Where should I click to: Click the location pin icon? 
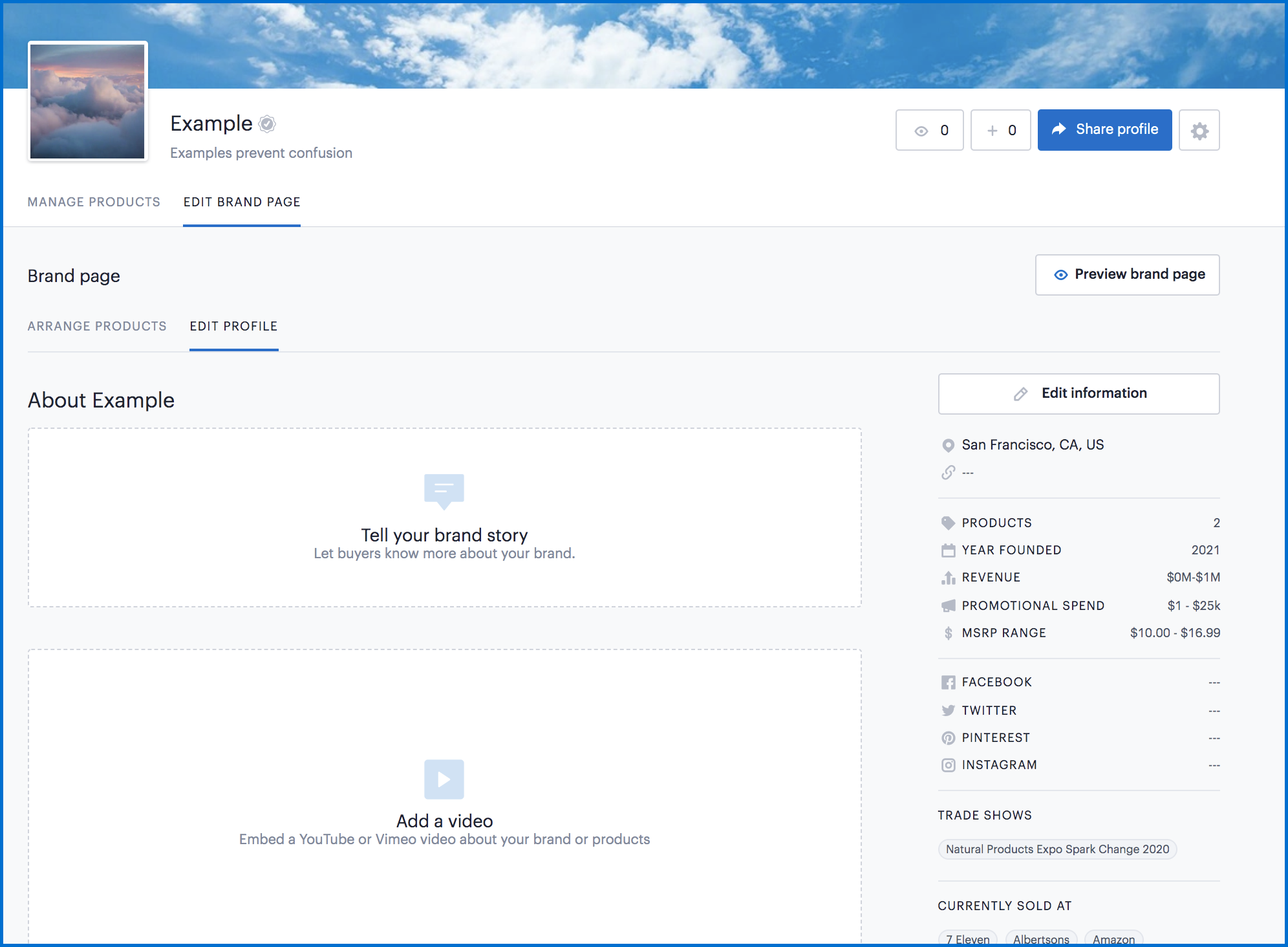948,445
